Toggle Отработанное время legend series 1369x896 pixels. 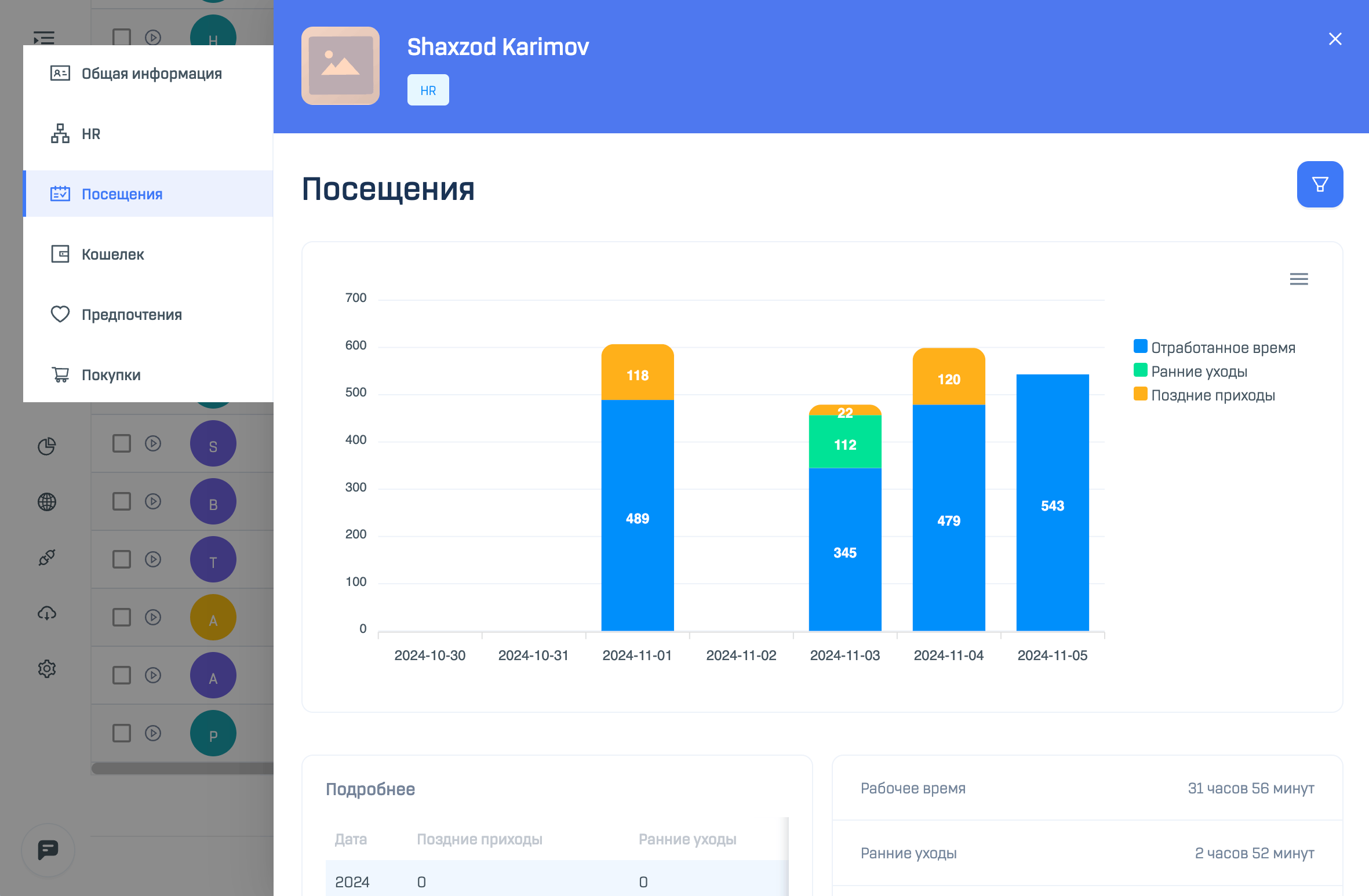pos(1214,347)
